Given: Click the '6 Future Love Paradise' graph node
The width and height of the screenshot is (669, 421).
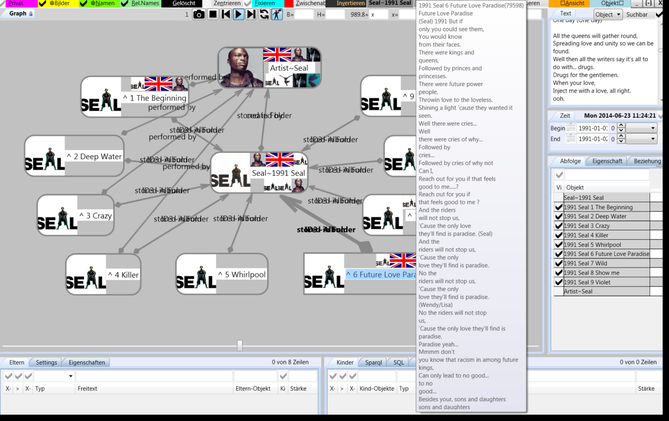Looking at the screenshot, I should pos(360,274).
